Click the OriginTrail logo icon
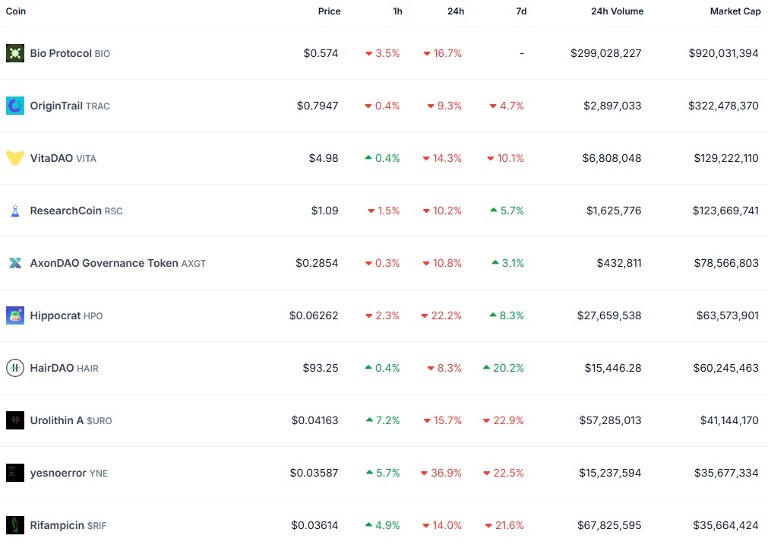 click(15, 105)
